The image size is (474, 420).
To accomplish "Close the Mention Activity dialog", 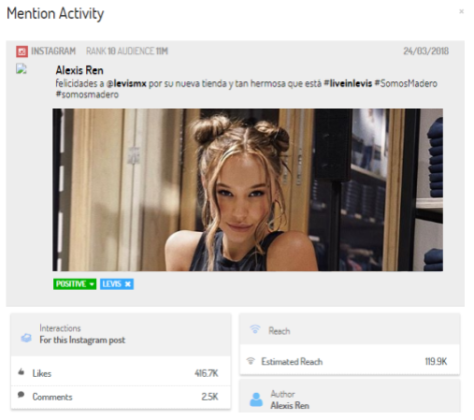I will (x=461, y=12).
